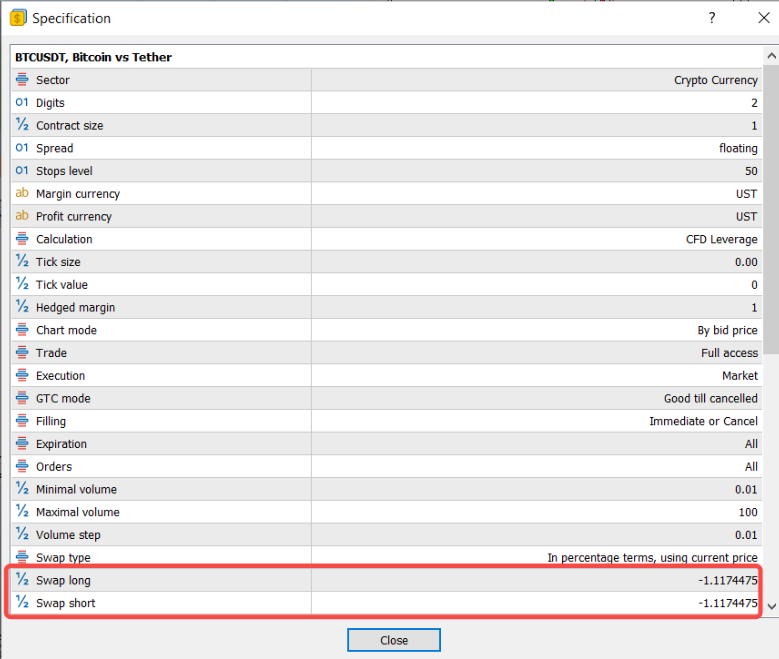The image size is (779, 659).
Task: Click the icon beside Sector
Action: [x=22, y=80]
